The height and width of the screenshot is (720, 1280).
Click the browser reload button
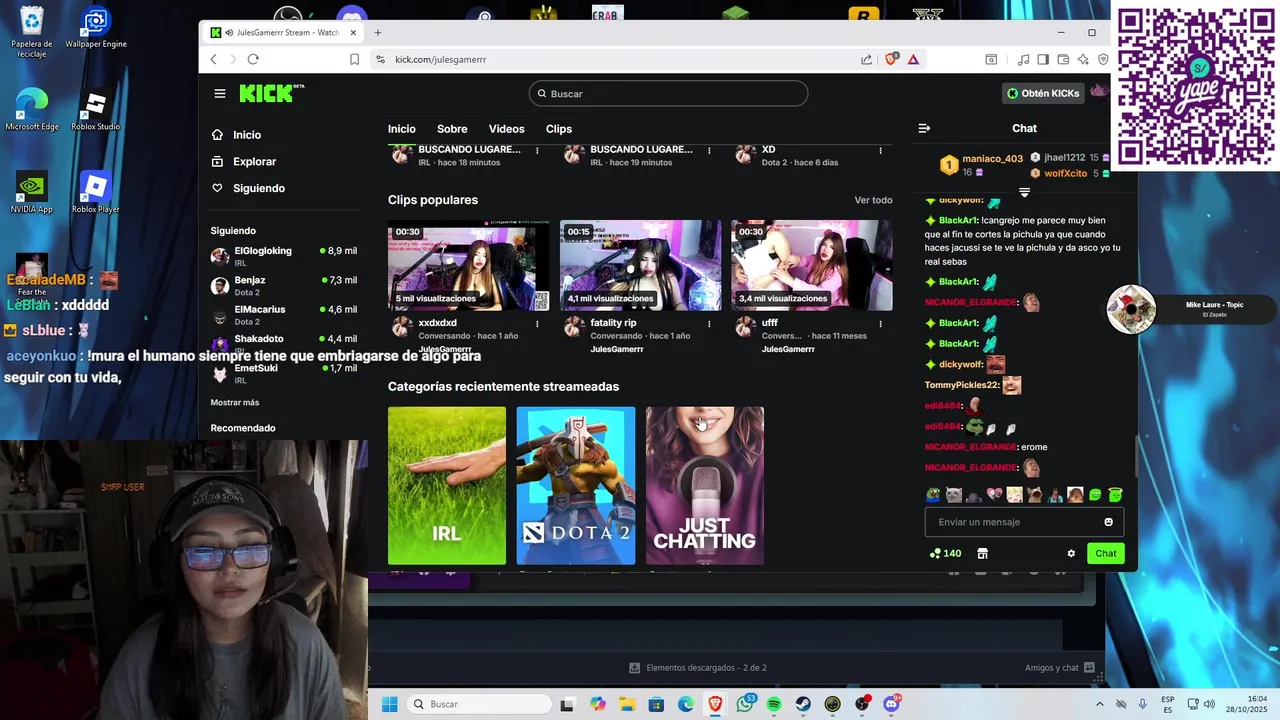253,59
